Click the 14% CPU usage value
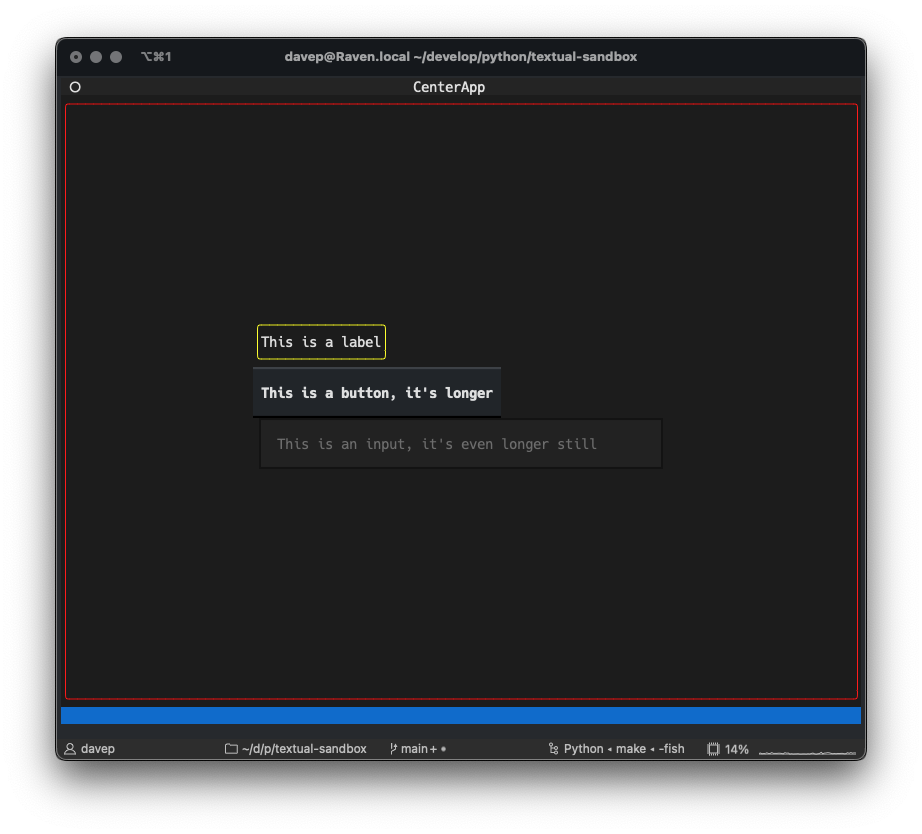 pyautogui.click(x=737, y=749)
